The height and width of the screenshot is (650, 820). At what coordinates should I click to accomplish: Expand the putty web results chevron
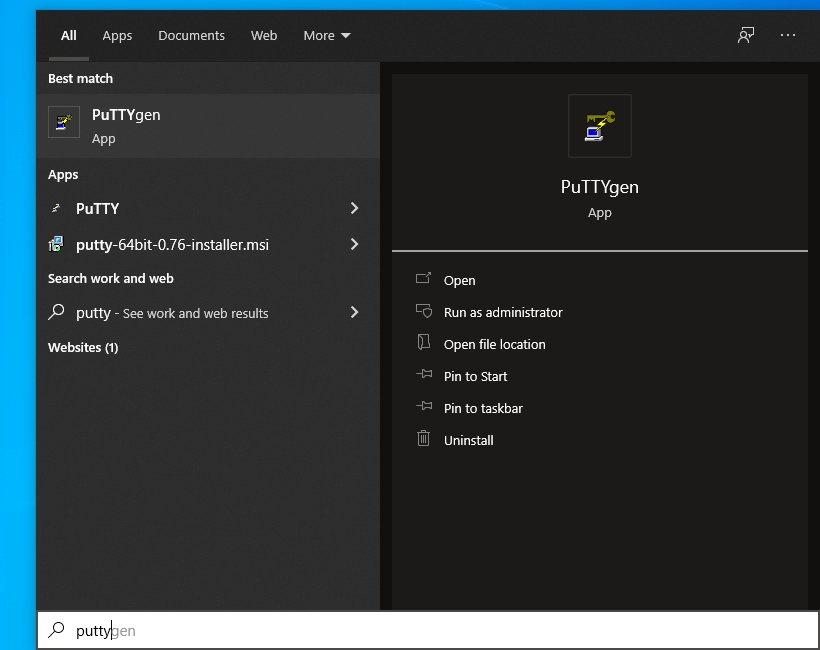(354, 313)
